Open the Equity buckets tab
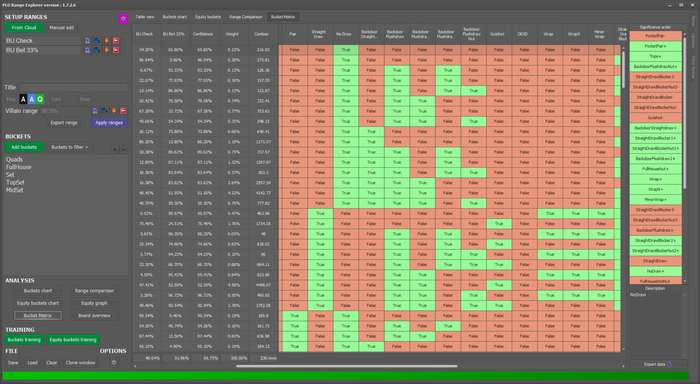This screenshot has width=700, height=384. (208, 17)
